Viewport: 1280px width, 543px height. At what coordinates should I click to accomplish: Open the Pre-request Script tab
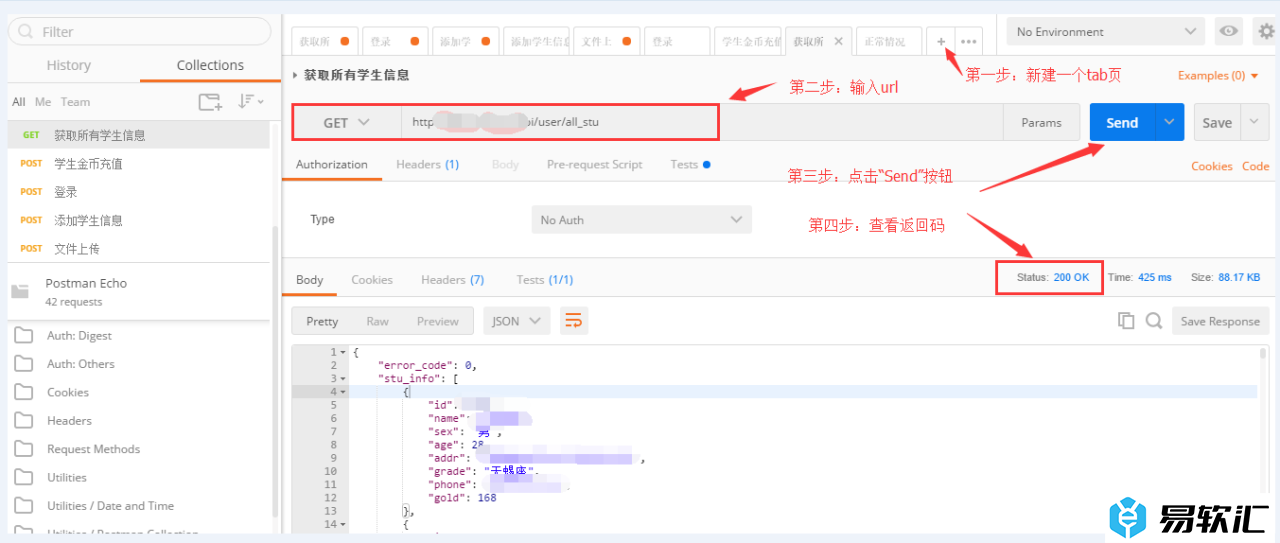click(594, 165)
